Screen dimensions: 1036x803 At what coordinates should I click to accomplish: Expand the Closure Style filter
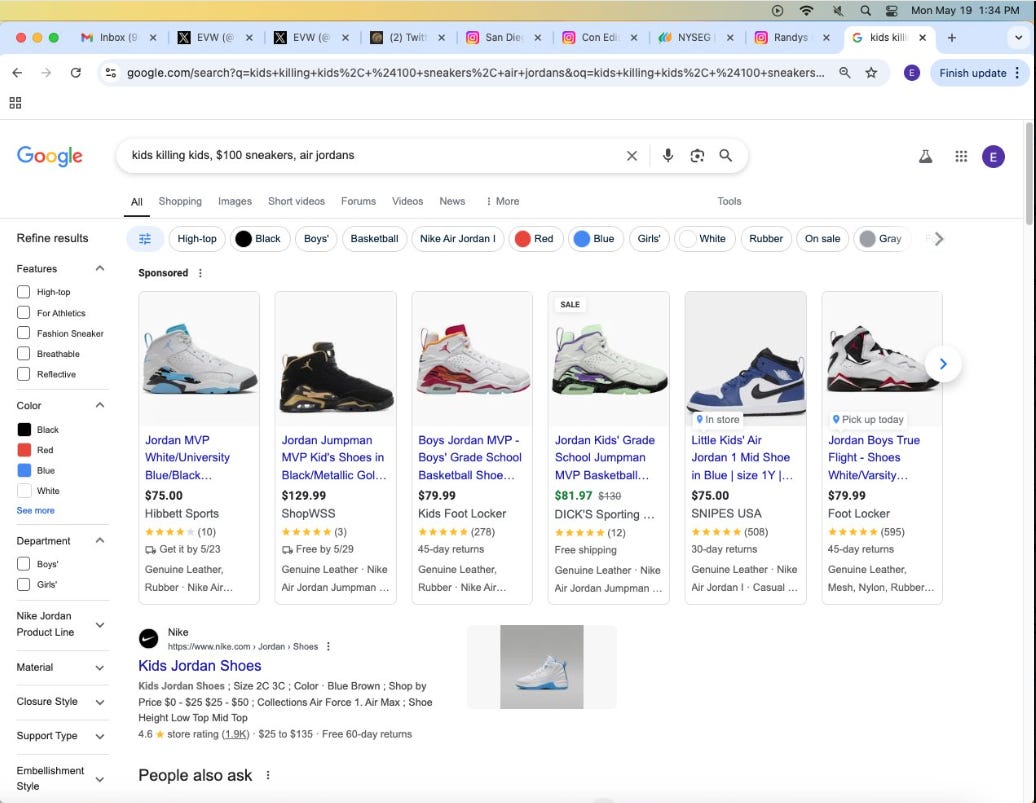point(100,702)
